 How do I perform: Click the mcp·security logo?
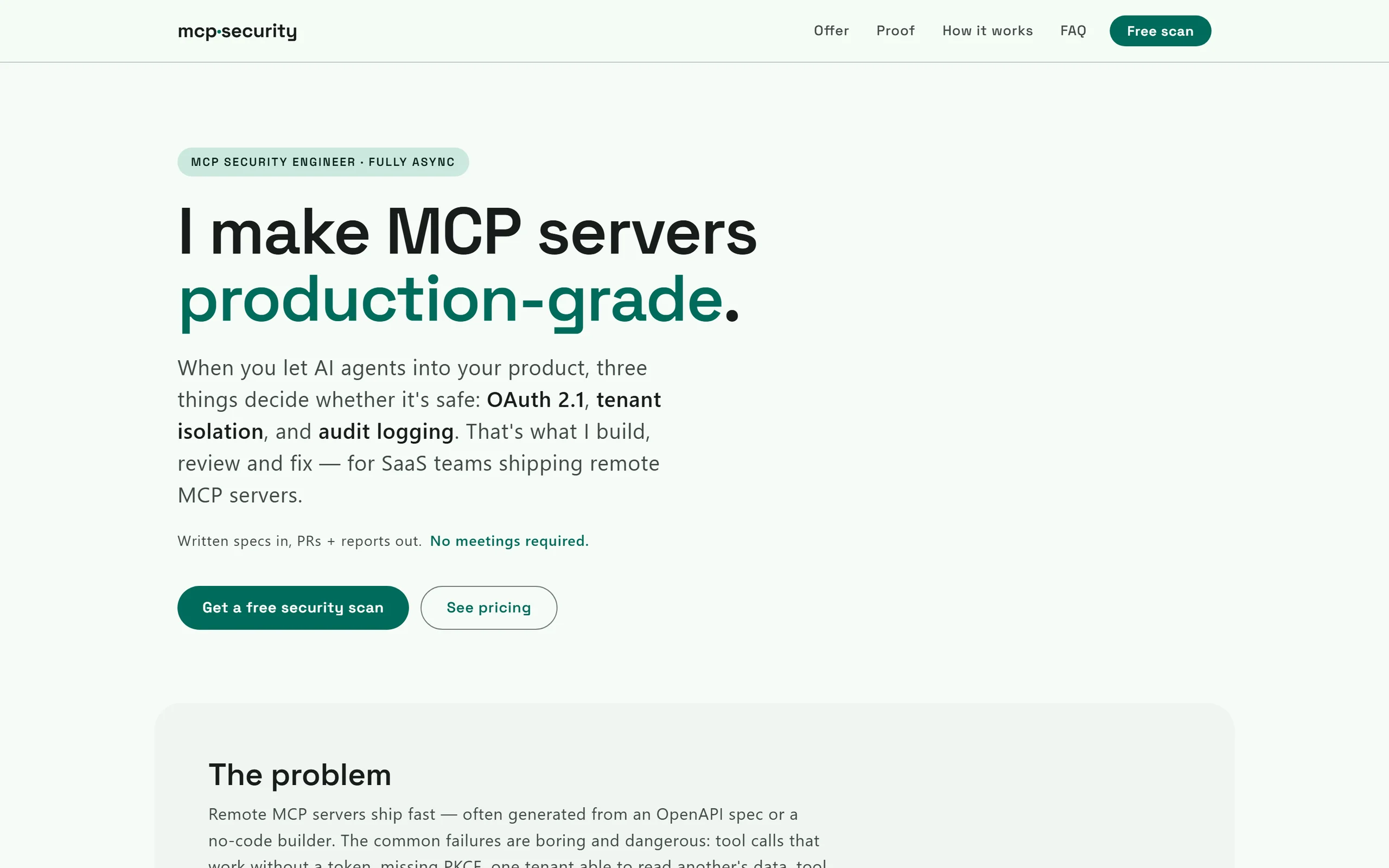[237, 31]
